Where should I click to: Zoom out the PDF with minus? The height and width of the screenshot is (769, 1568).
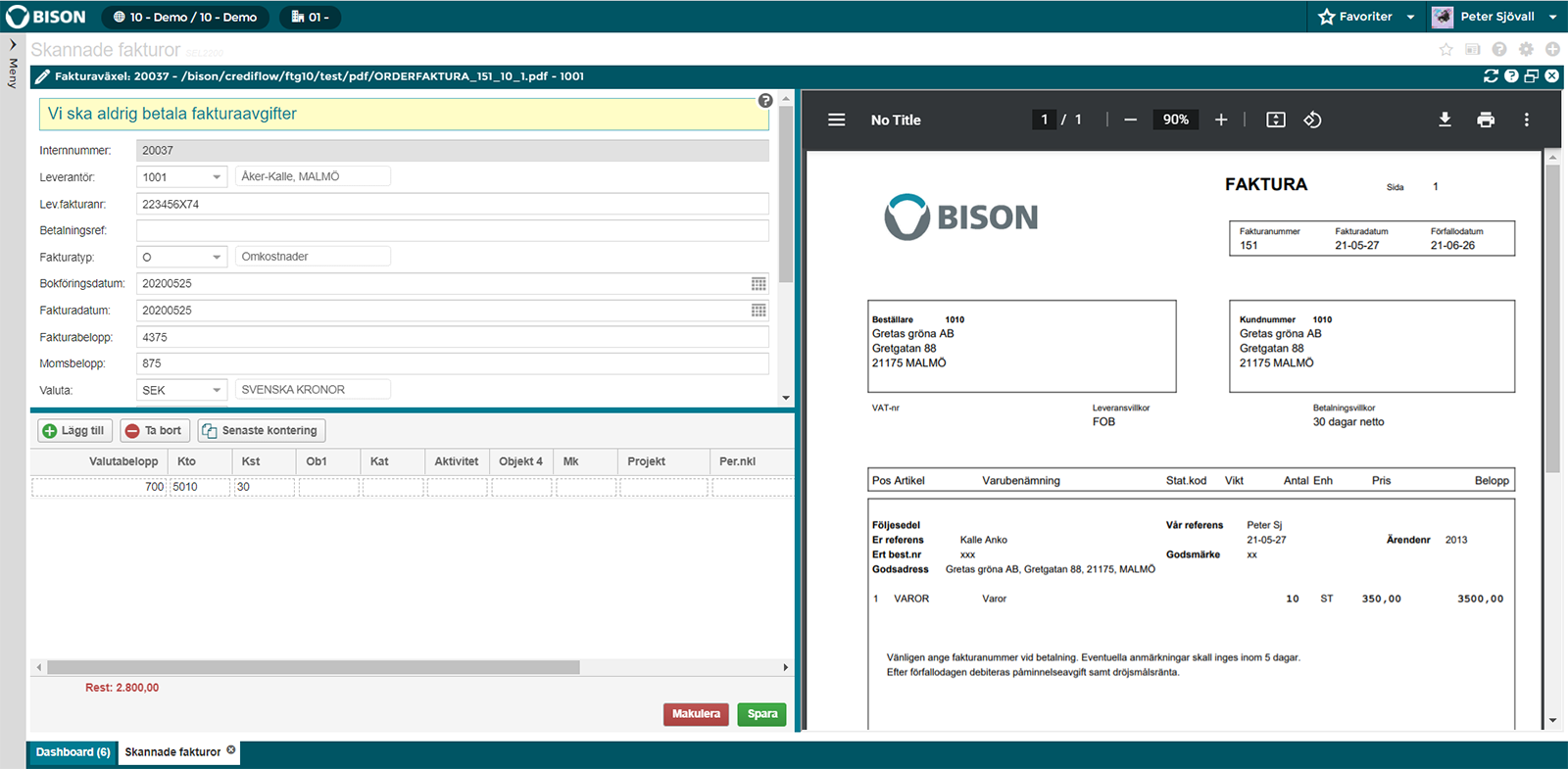pyautogui.click(x=1130, y=120)
